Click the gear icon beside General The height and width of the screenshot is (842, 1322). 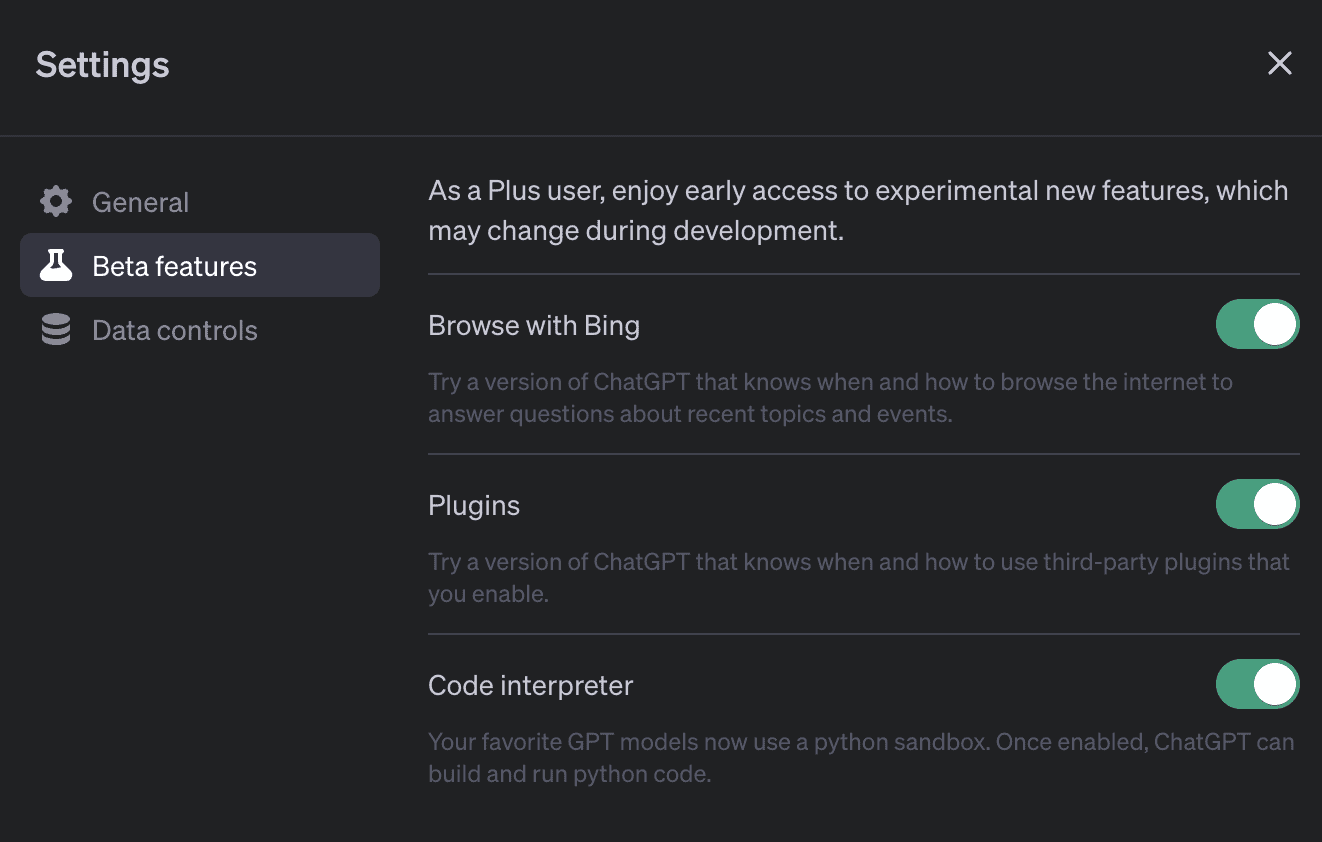(x=56, y=202)
